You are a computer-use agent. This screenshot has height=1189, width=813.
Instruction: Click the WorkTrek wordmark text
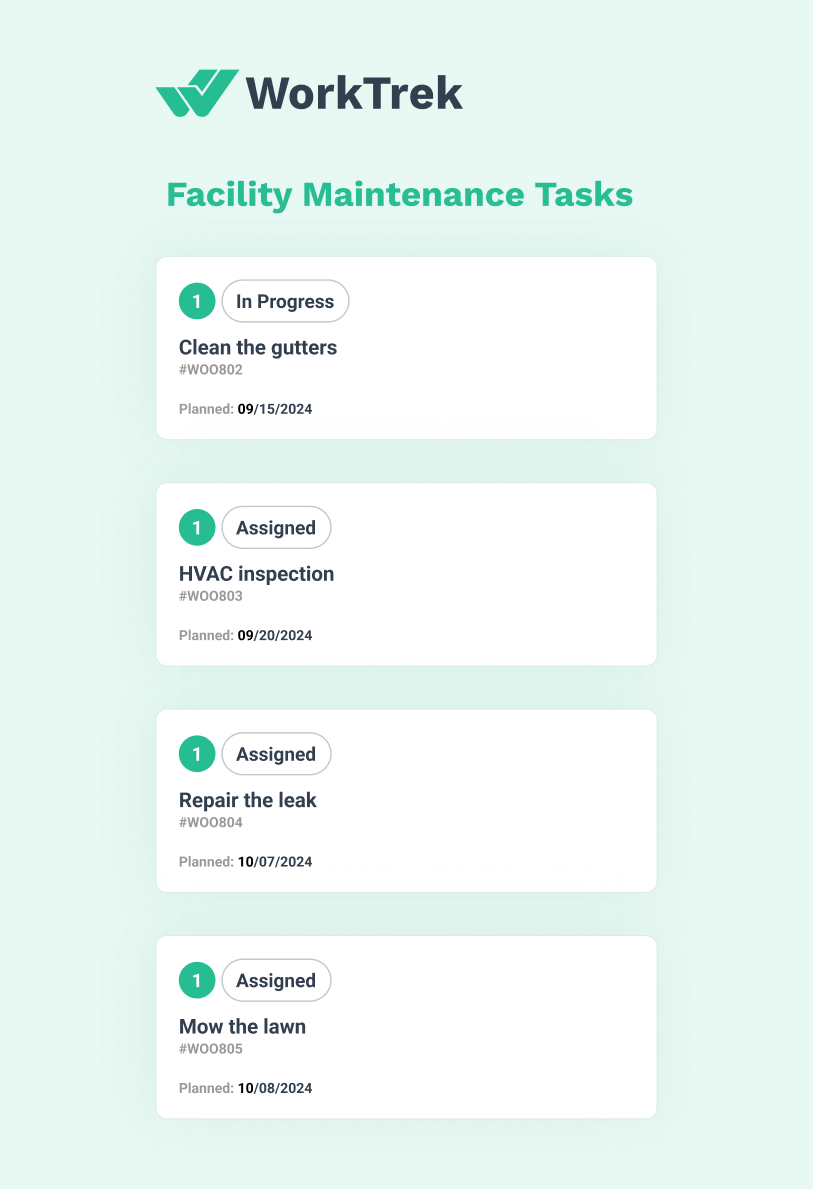tap(352, 92)
